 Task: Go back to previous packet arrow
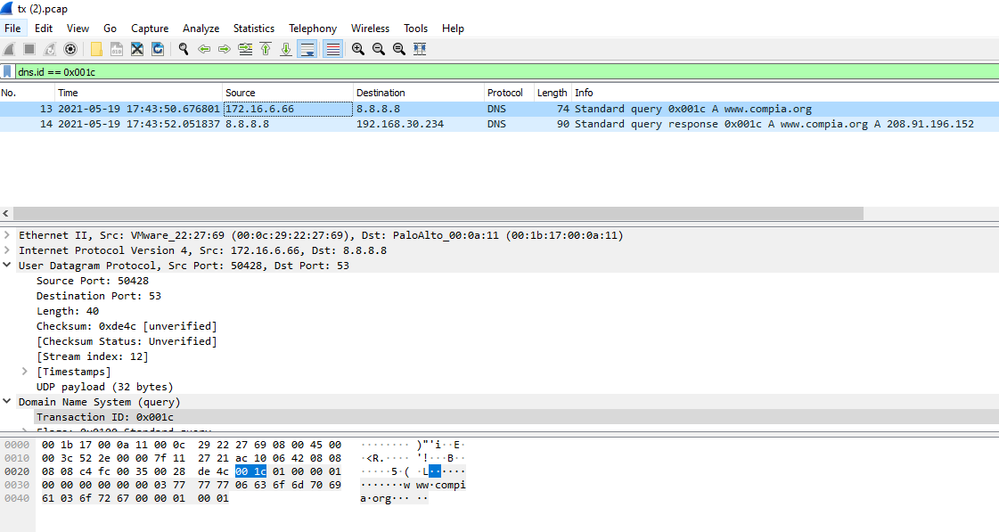tap(204, 49)
